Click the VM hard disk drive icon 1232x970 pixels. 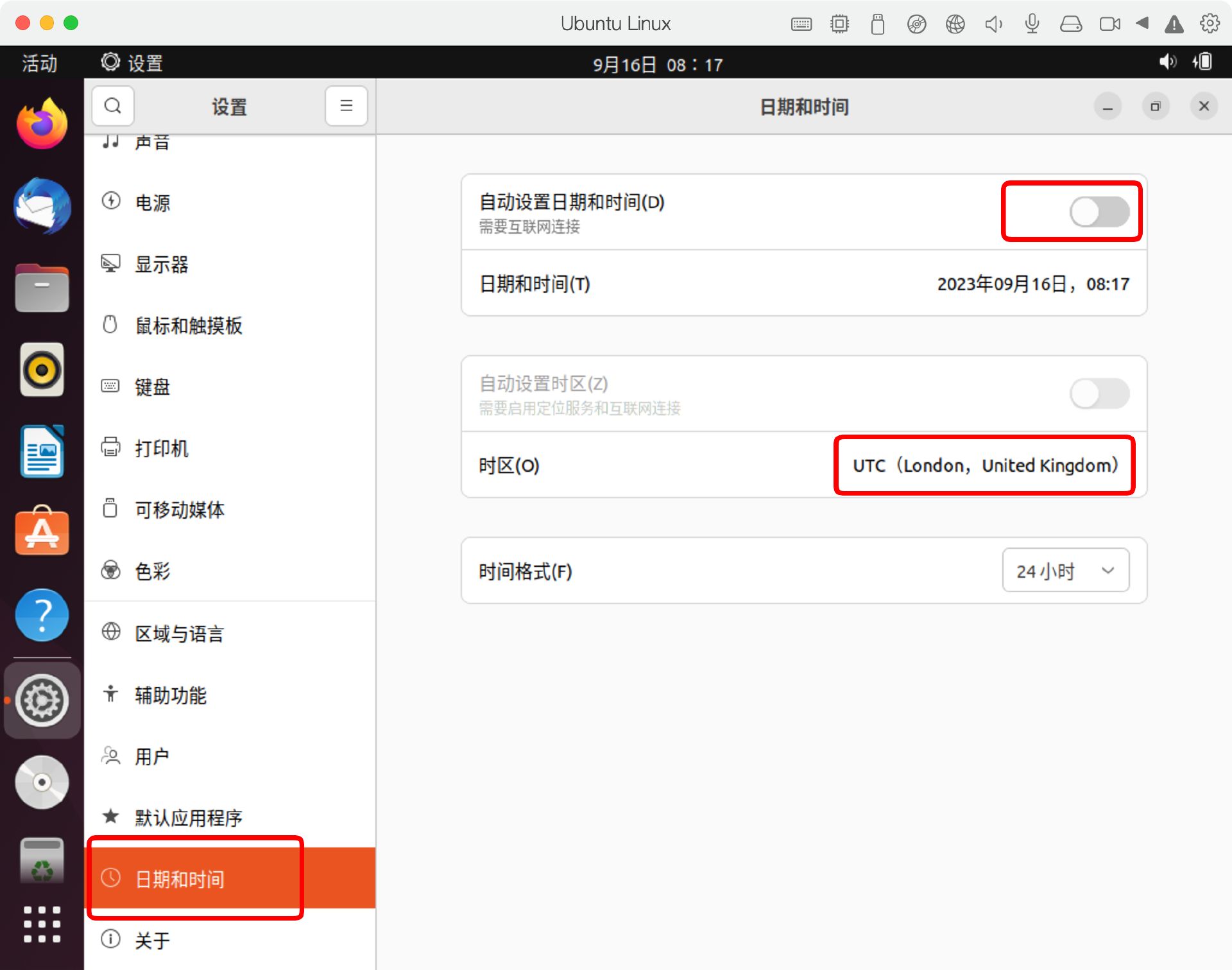point(1071,24)
